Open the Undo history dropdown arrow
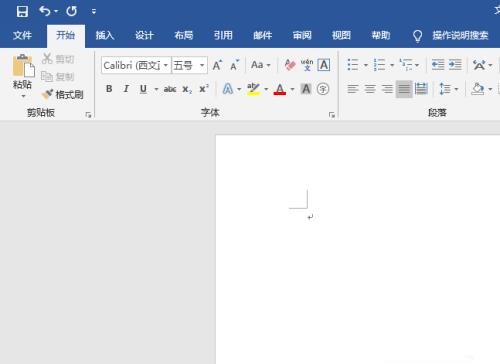Screen dimensions: 500x364 pyautogui.click(x=56, y=11)
